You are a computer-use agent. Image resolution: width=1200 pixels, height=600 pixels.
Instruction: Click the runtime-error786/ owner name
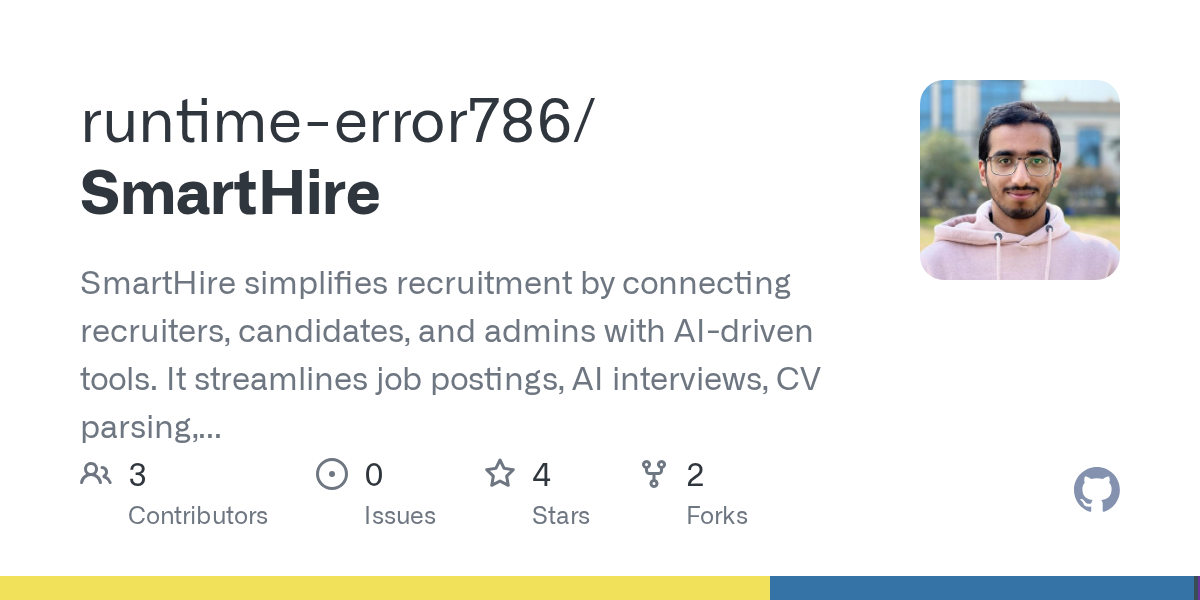point(337,122)
